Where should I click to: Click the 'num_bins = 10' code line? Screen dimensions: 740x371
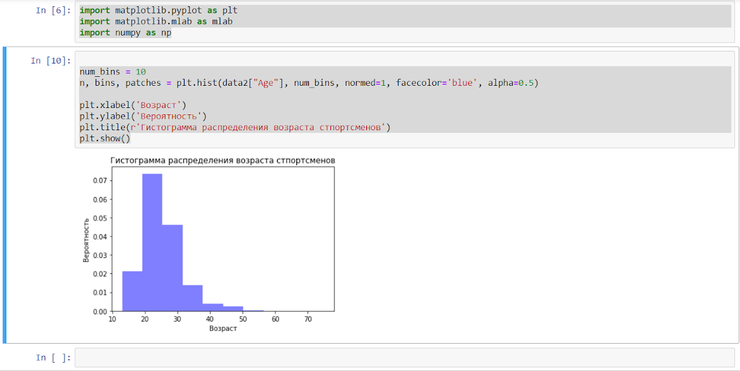point(113,72)
